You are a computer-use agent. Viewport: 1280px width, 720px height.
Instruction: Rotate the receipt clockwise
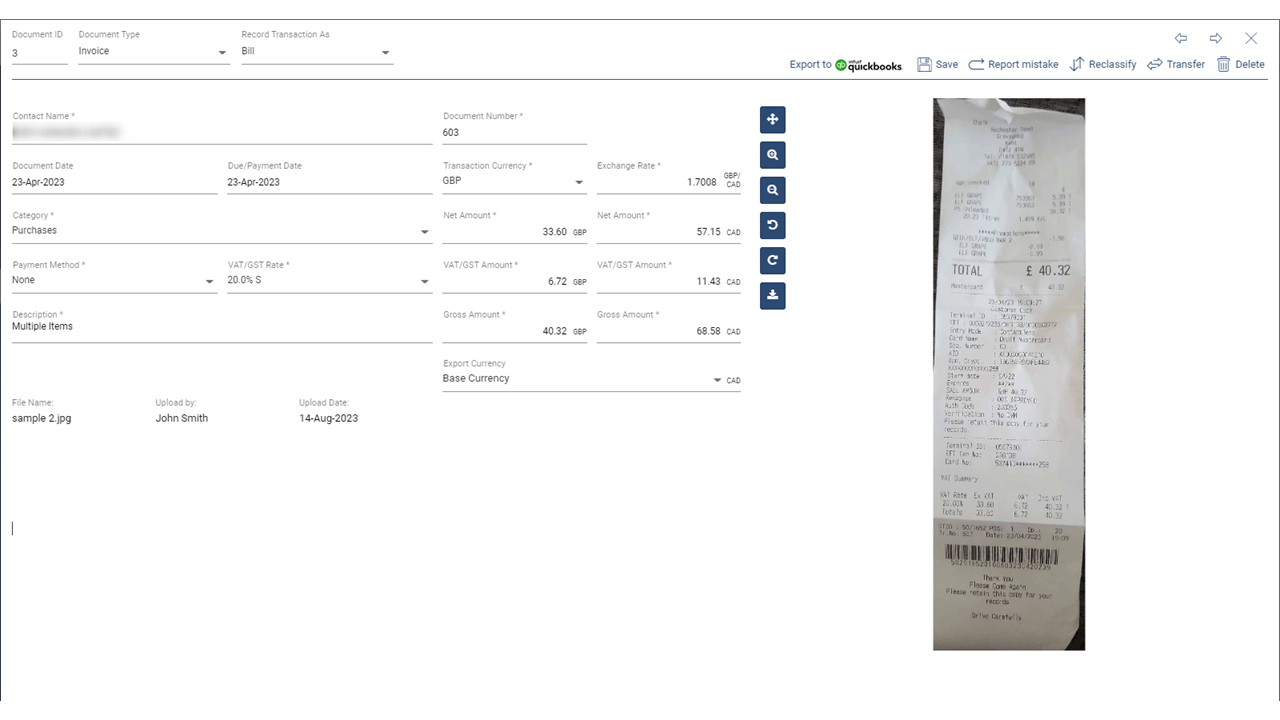[x=772, y=260]
